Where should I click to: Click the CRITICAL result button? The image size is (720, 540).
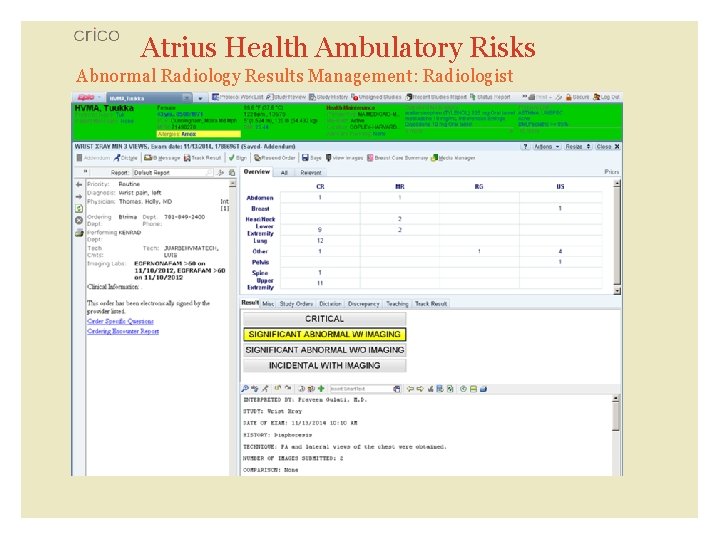(324, 319)
